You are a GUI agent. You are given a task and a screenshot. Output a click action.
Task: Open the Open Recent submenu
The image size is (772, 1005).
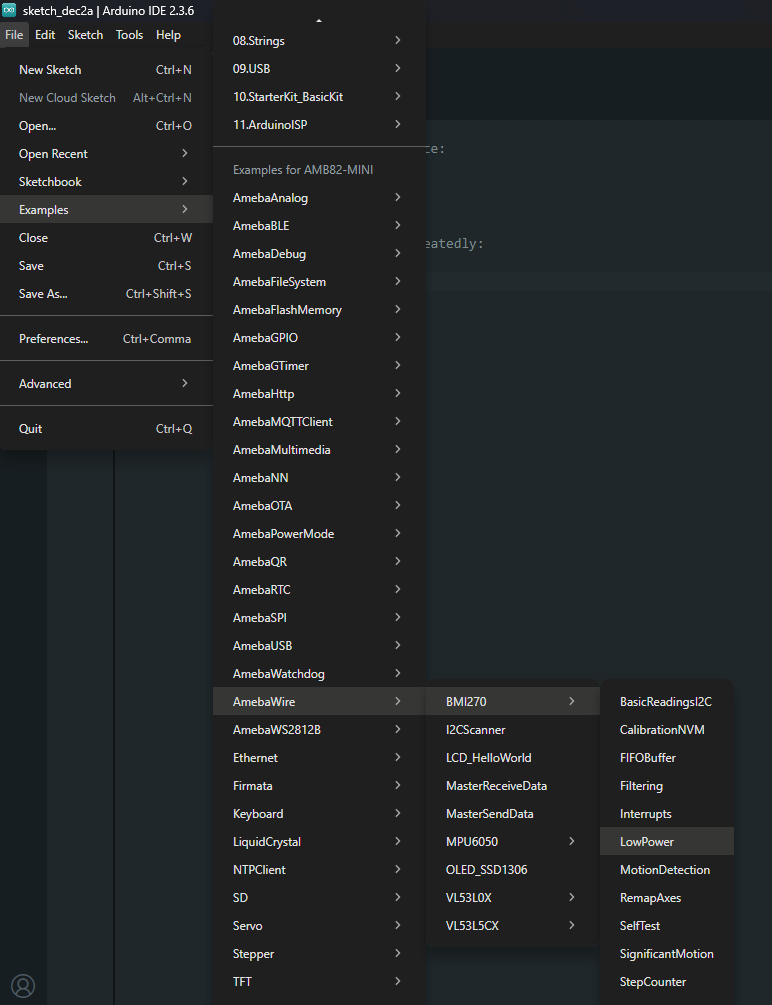point(105,154)
